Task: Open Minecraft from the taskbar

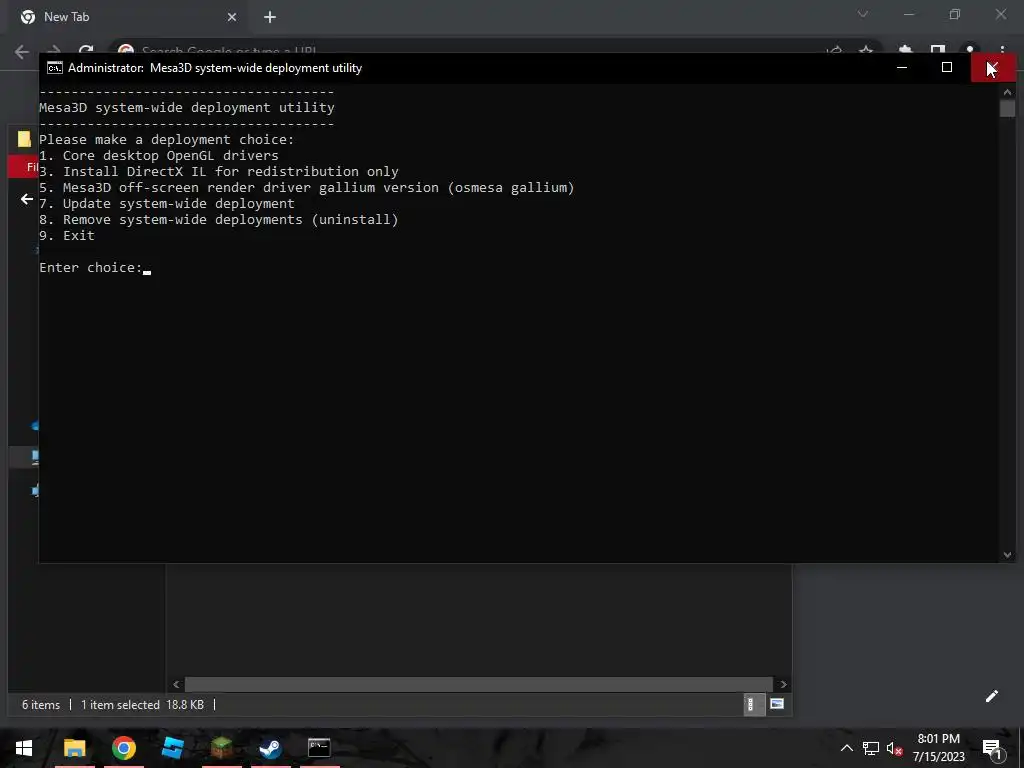Action: pos(222,748)
